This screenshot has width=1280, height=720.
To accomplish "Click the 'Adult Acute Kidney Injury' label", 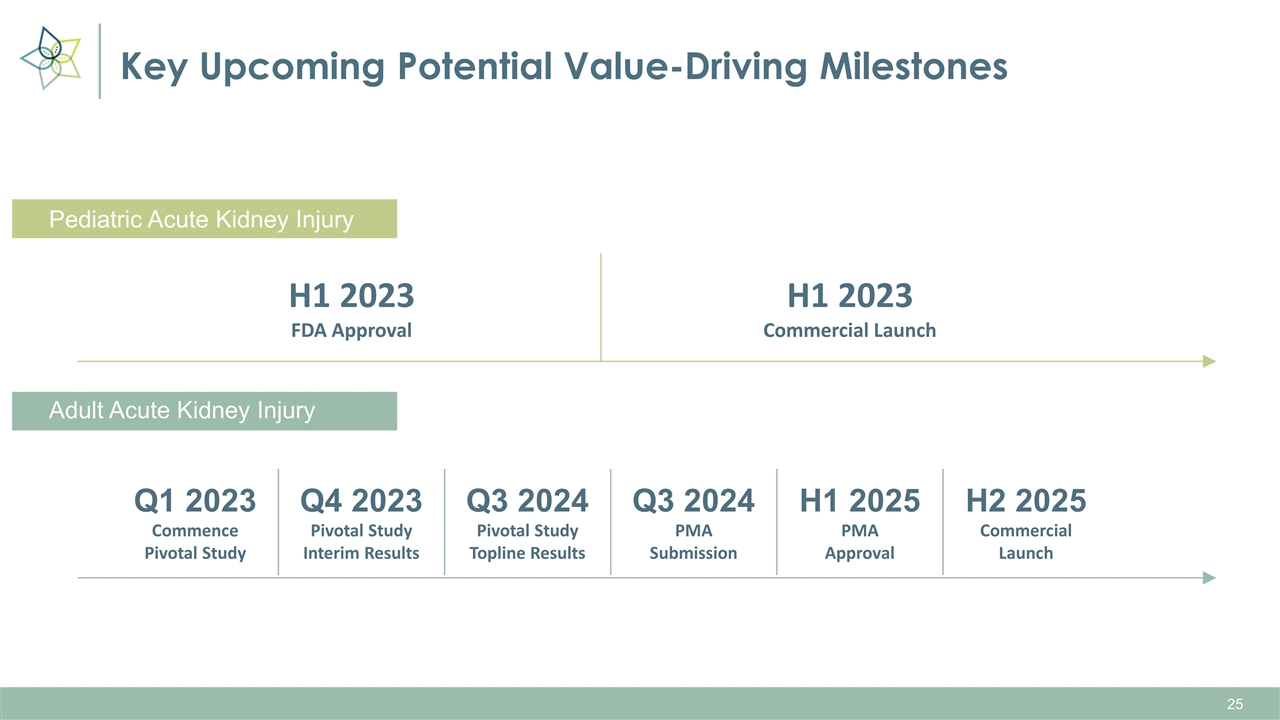I will point(204,411).
